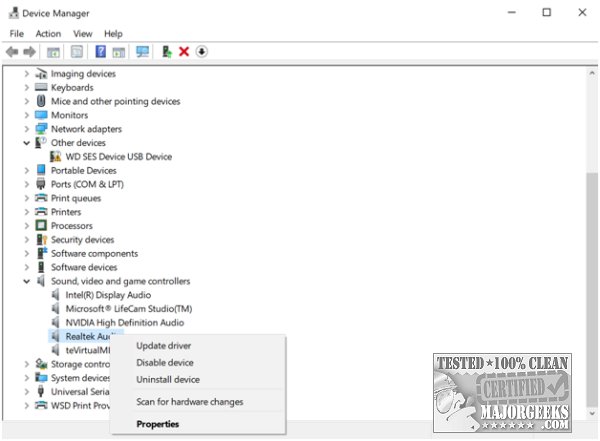Click the Help question-mark toolbar icon
The image size is (600, 441).
pos(101,51)
